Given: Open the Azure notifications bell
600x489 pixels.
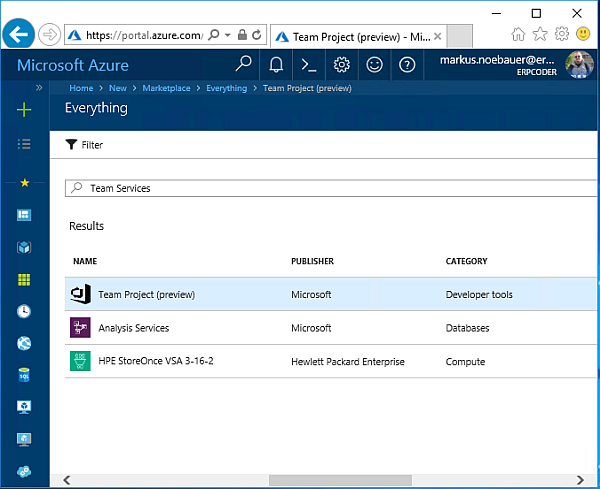Looking at the screenshot, I should point(276,65).
